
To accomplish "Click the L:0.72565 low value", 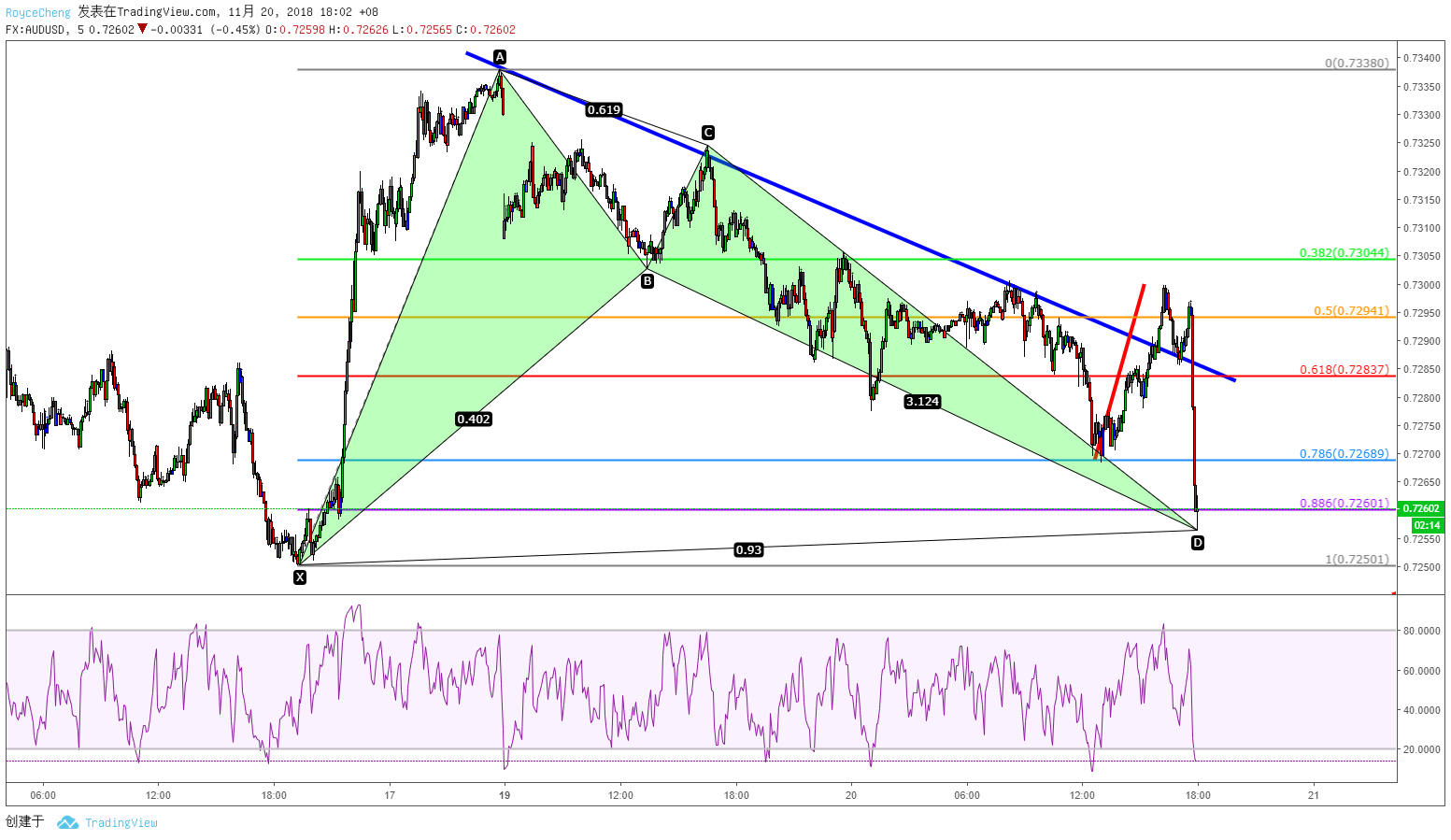I will point(422,30).
